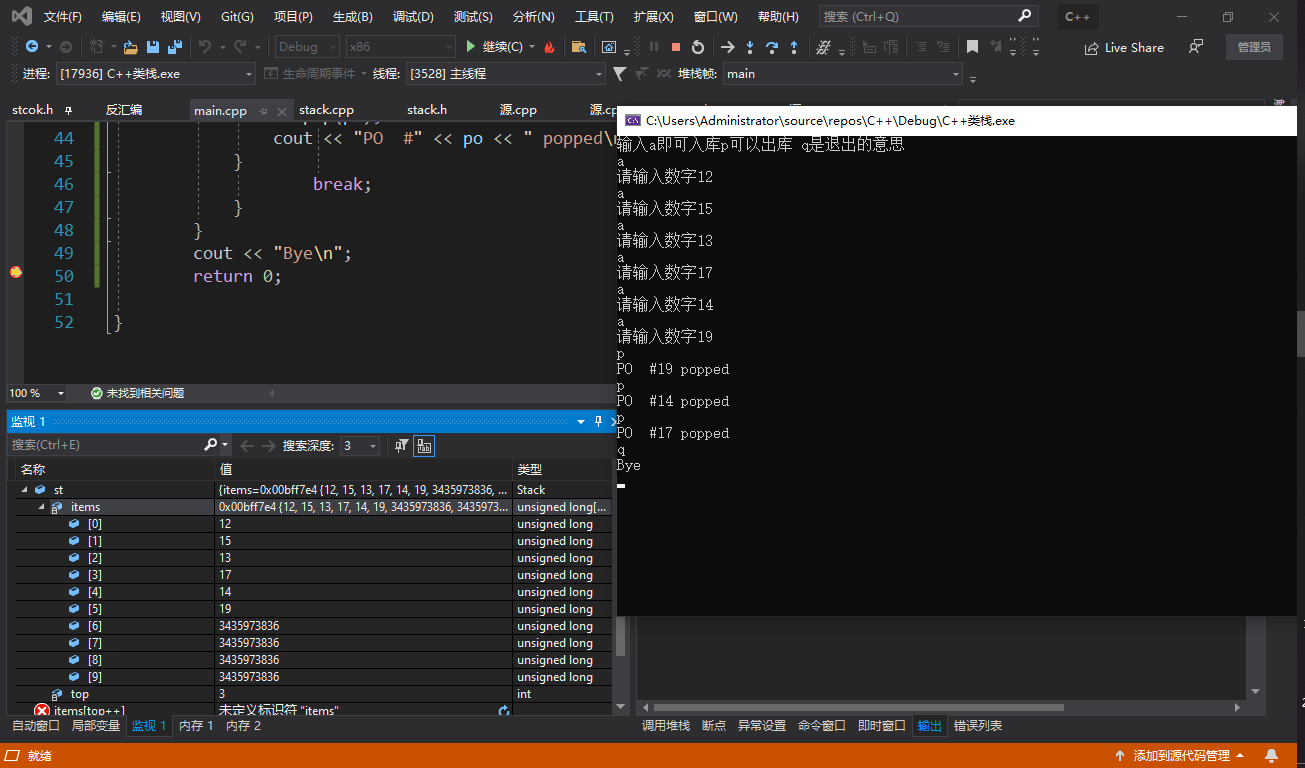Switch to the 错误列表 tab
Screen dimensions: 1305x768
[978, 726]
